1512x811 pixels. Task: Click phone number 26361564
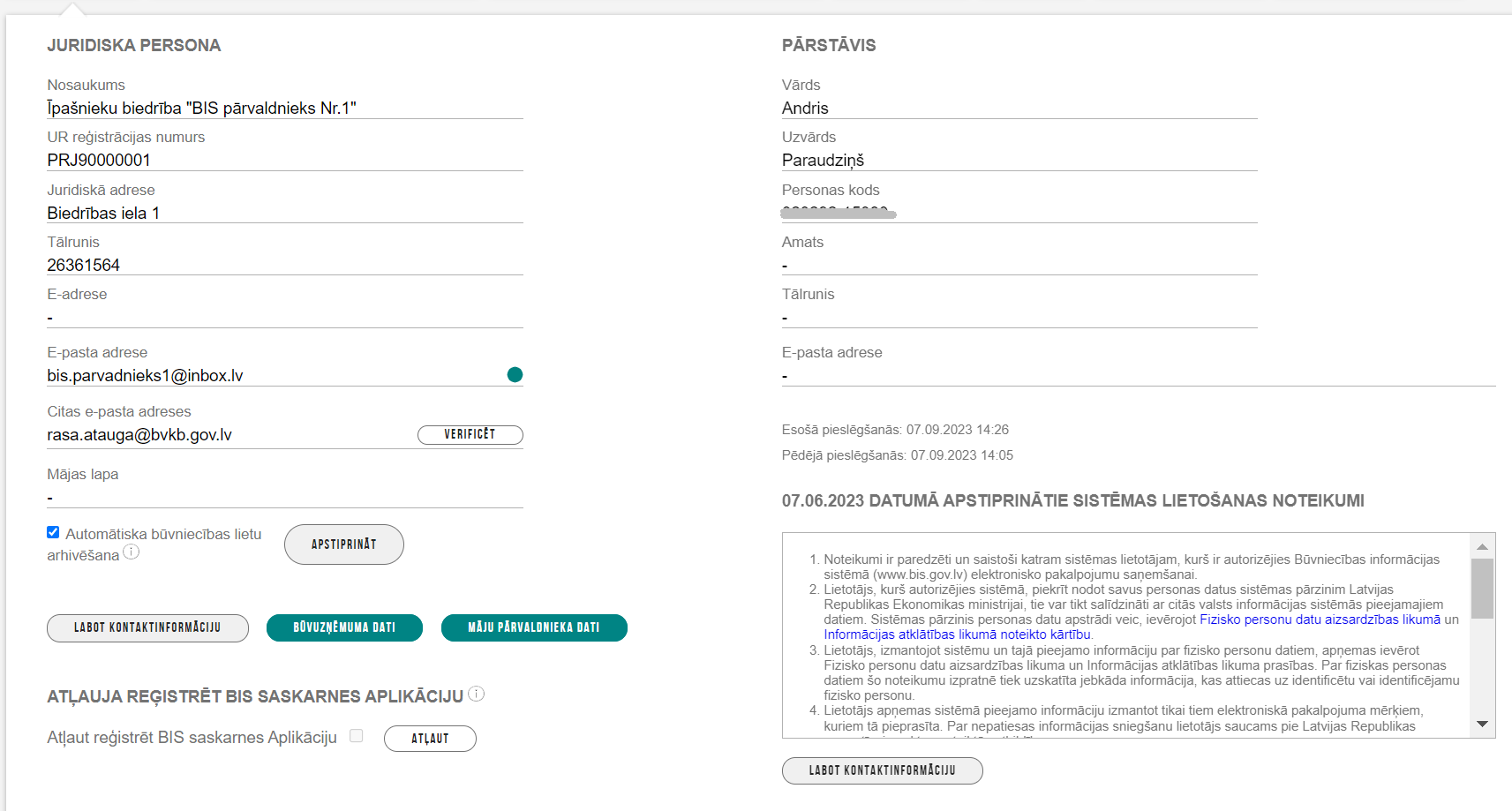[x=84, y=265]
